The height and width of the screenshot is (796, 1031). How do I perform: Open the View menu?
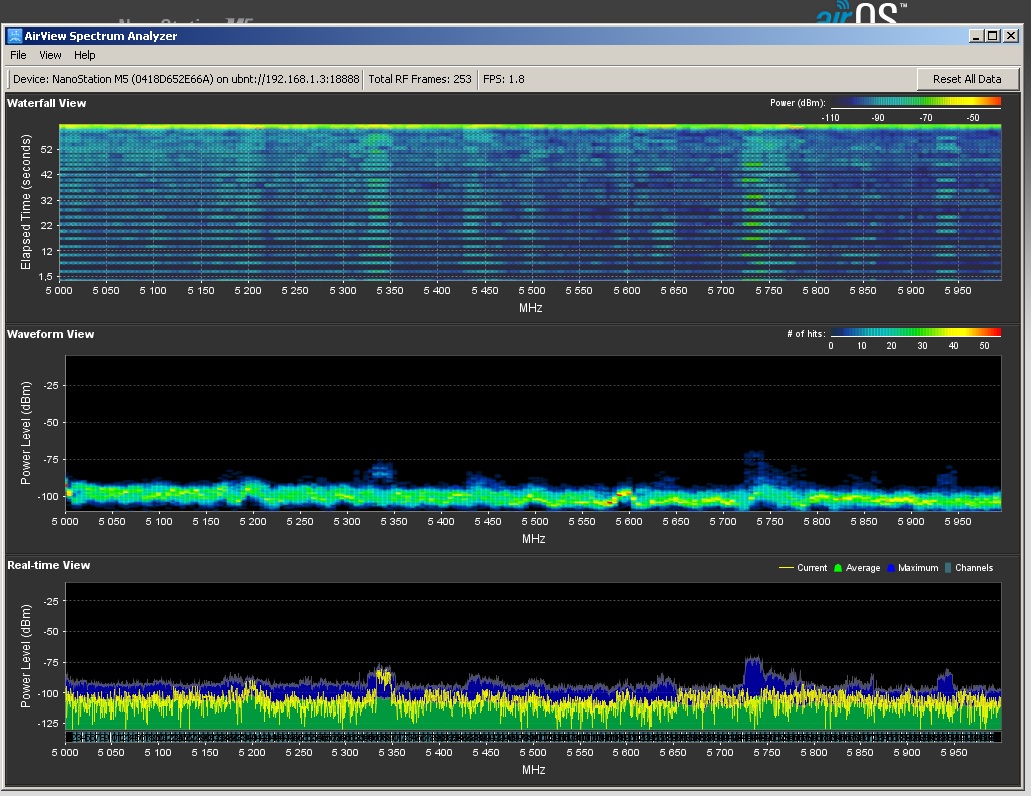coord(50,55)
